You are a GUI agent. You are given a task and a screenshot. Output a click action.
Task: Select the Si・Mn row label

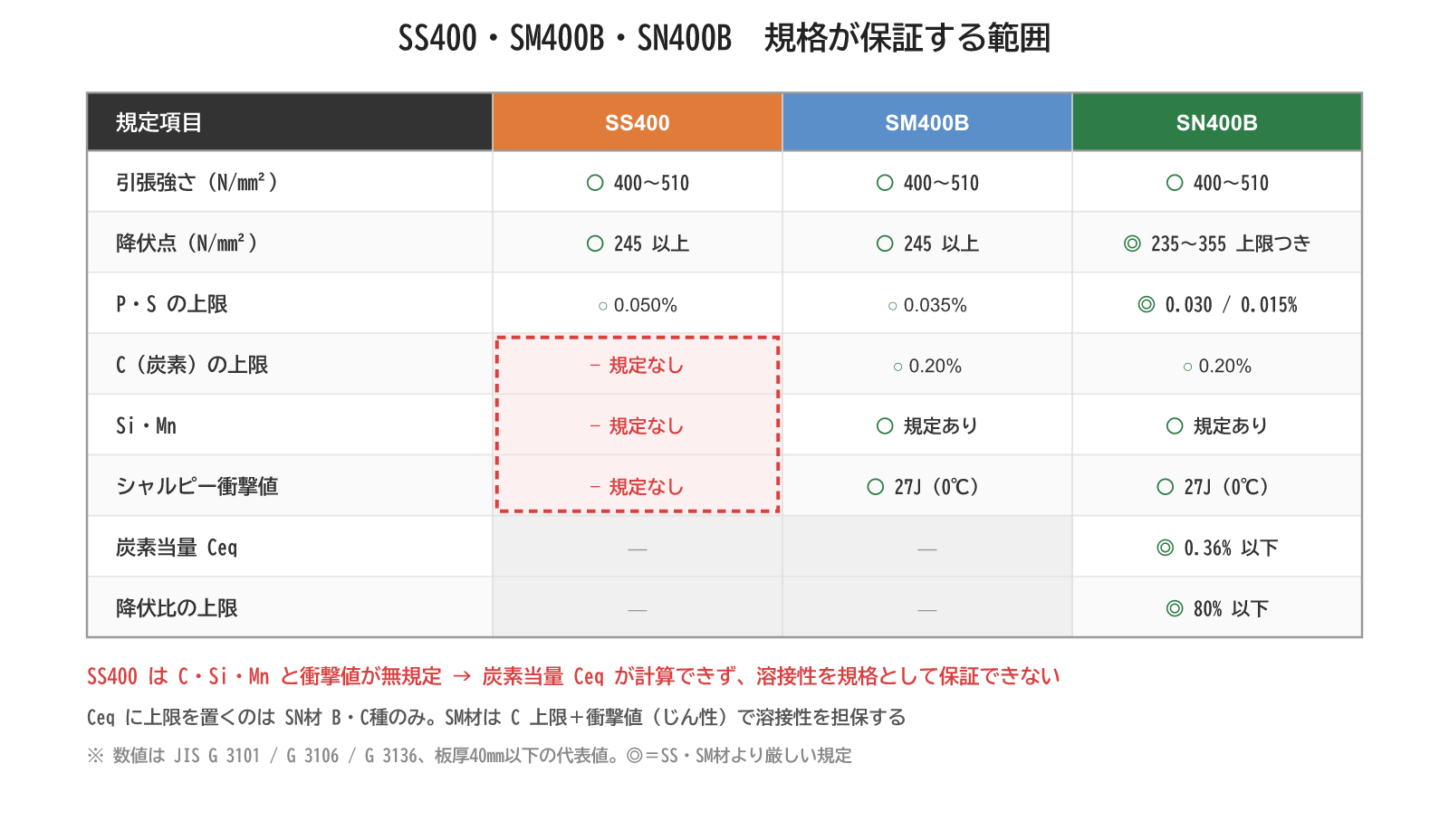click(147, 425)
